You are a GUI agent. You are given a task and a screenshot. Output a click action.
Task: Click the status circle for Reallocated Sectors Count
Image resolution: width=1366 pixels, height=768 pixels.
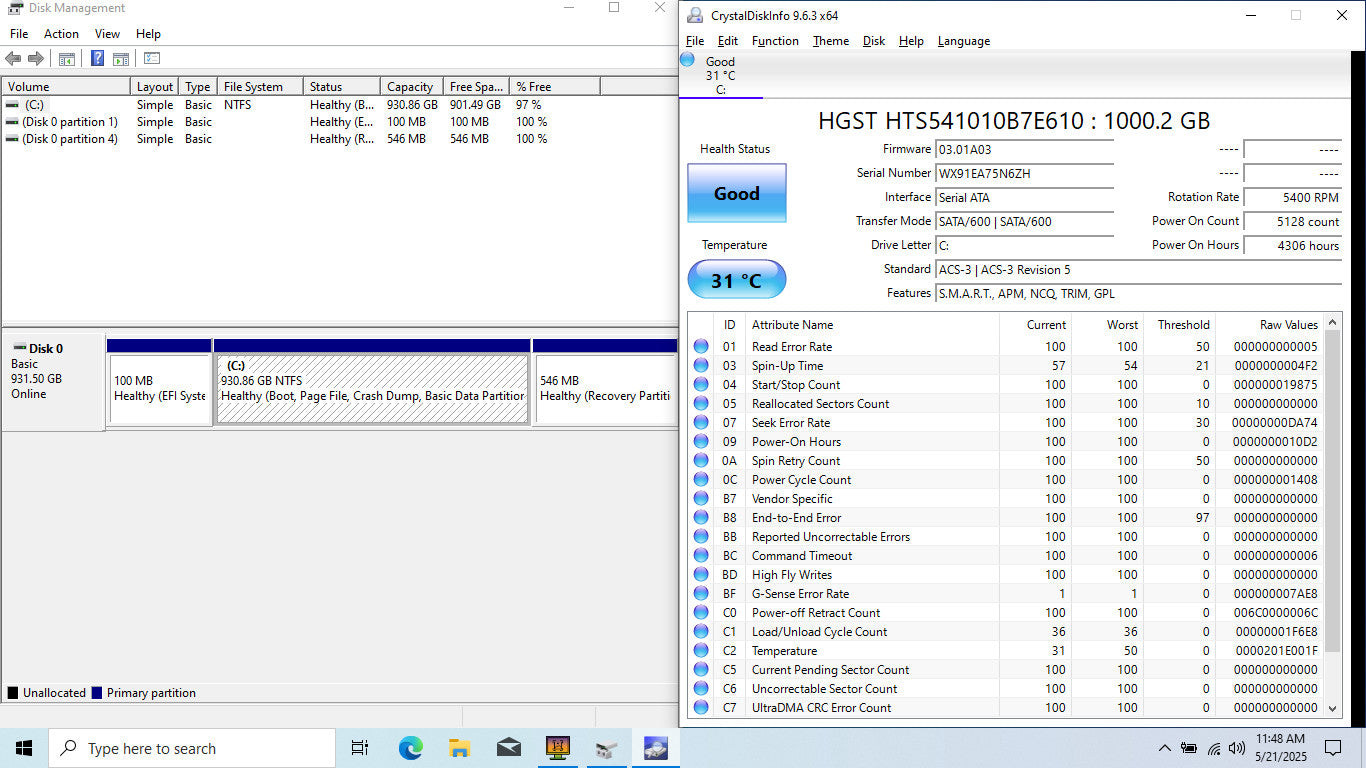click(x=701, y=404)
